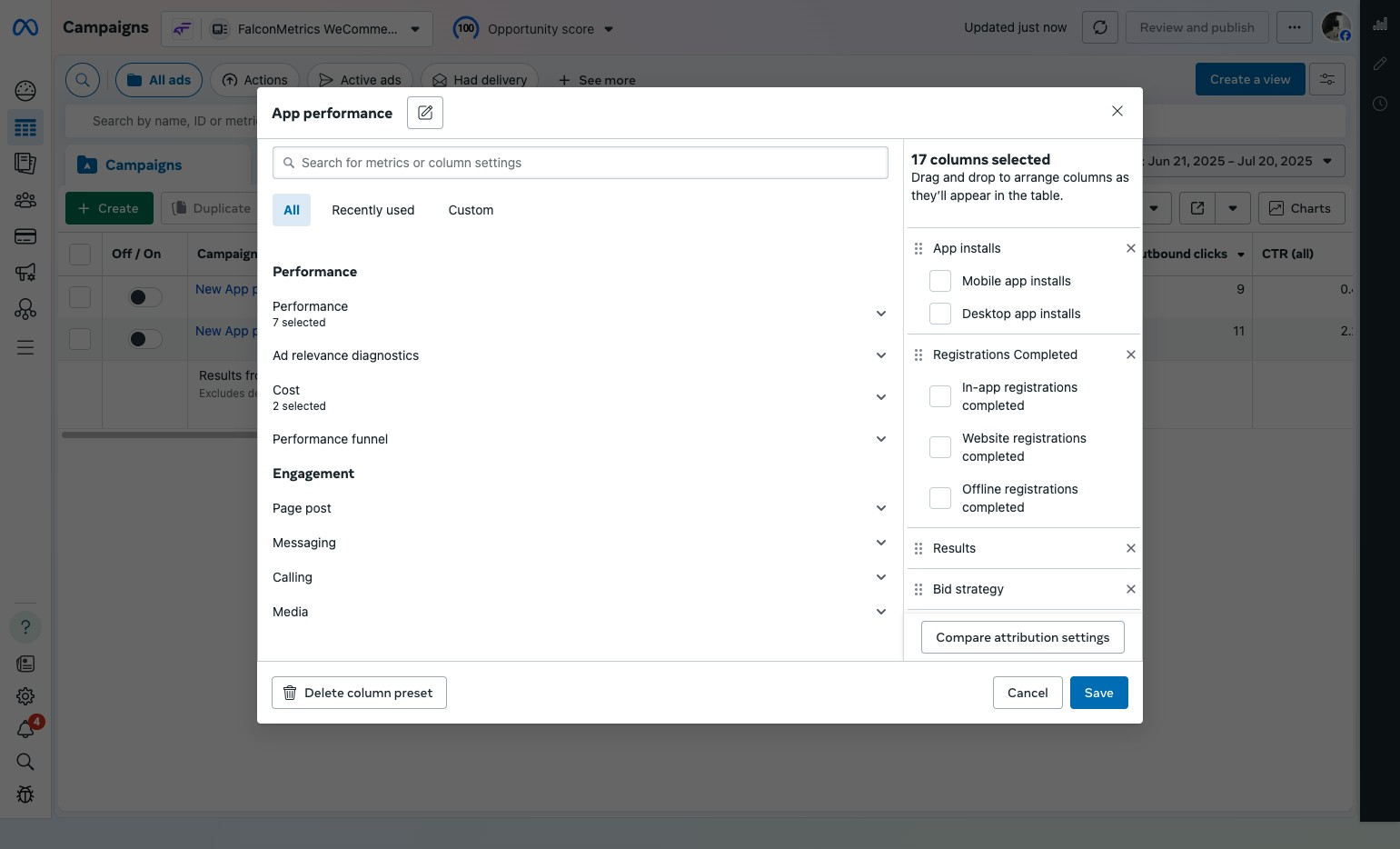This screenshot has width=1400, height=849.
Task: Check the Mobile app installs checkbox
Action: (940, 281)
